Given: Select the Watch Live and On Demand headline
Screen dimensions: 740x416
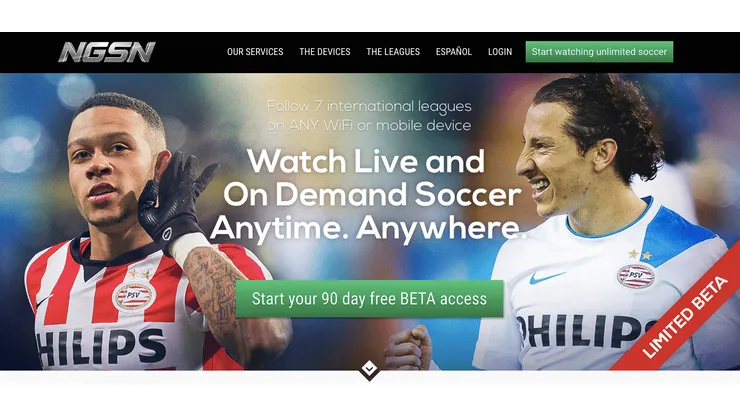Looking at the screenshot, I should [x=368, y=195].
